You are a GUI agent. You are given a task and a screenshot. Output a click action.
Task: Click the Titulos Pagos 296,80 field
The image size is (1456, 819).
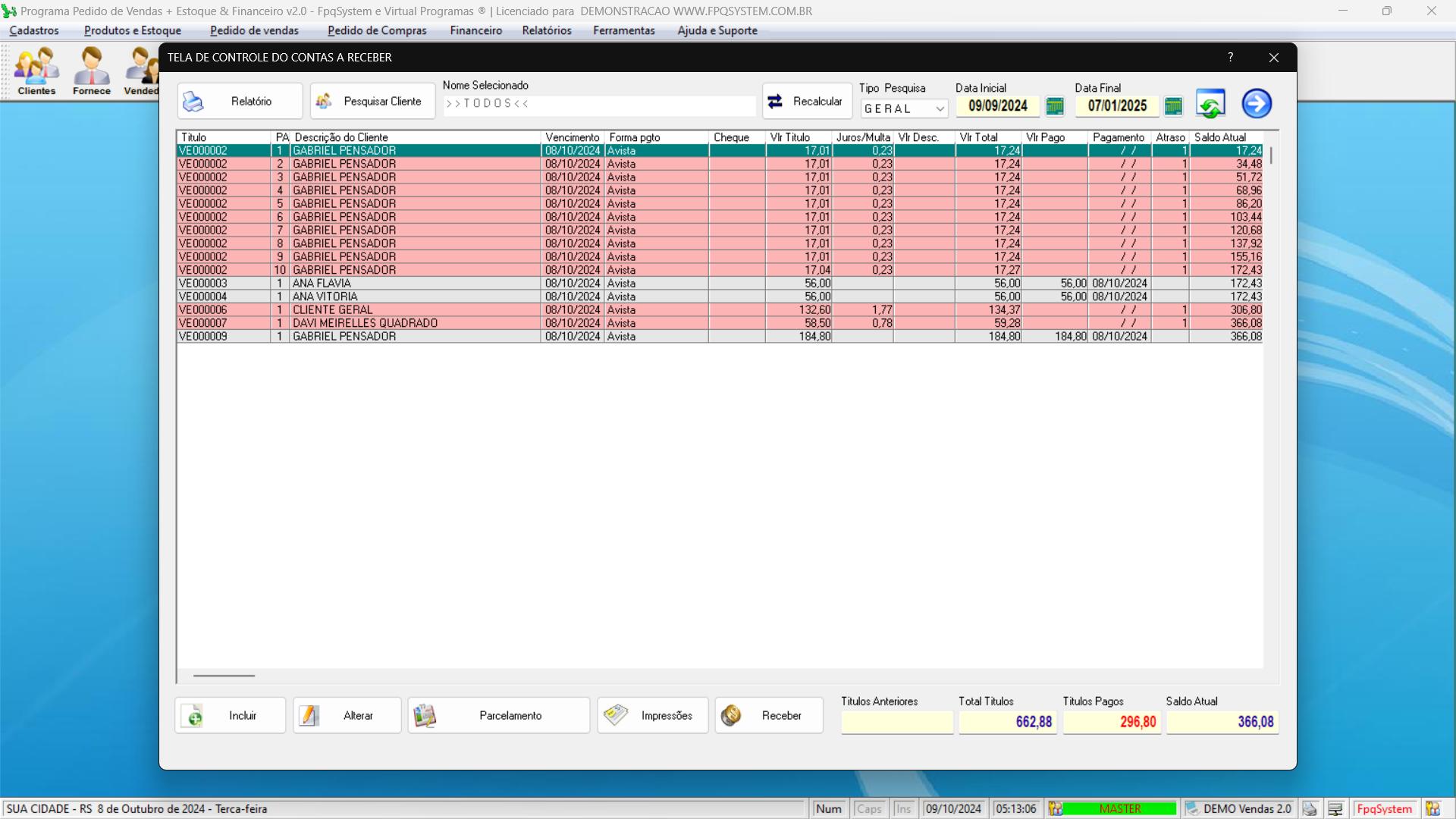(1112, 722)
